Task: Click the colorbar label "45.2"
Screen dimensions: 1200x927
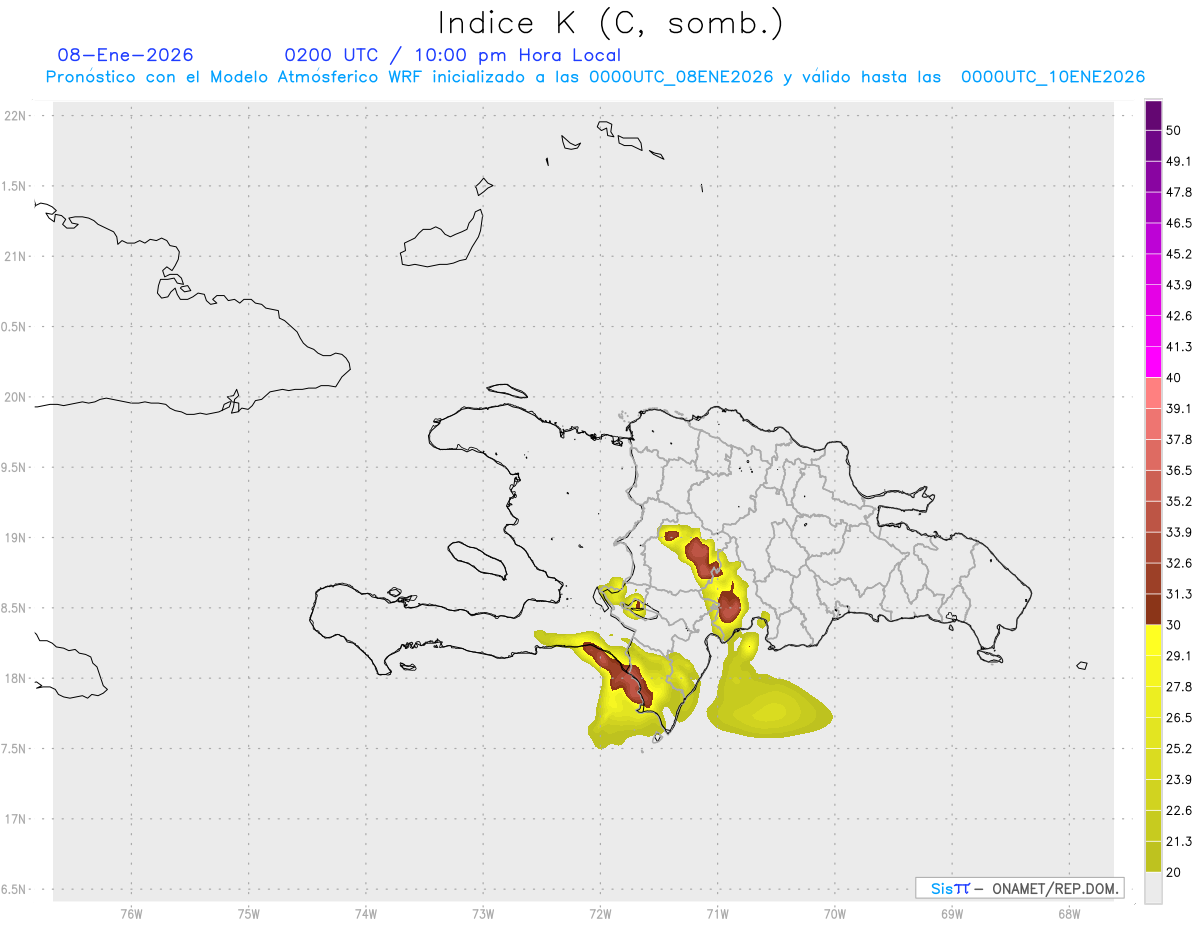Action: 1179,254
